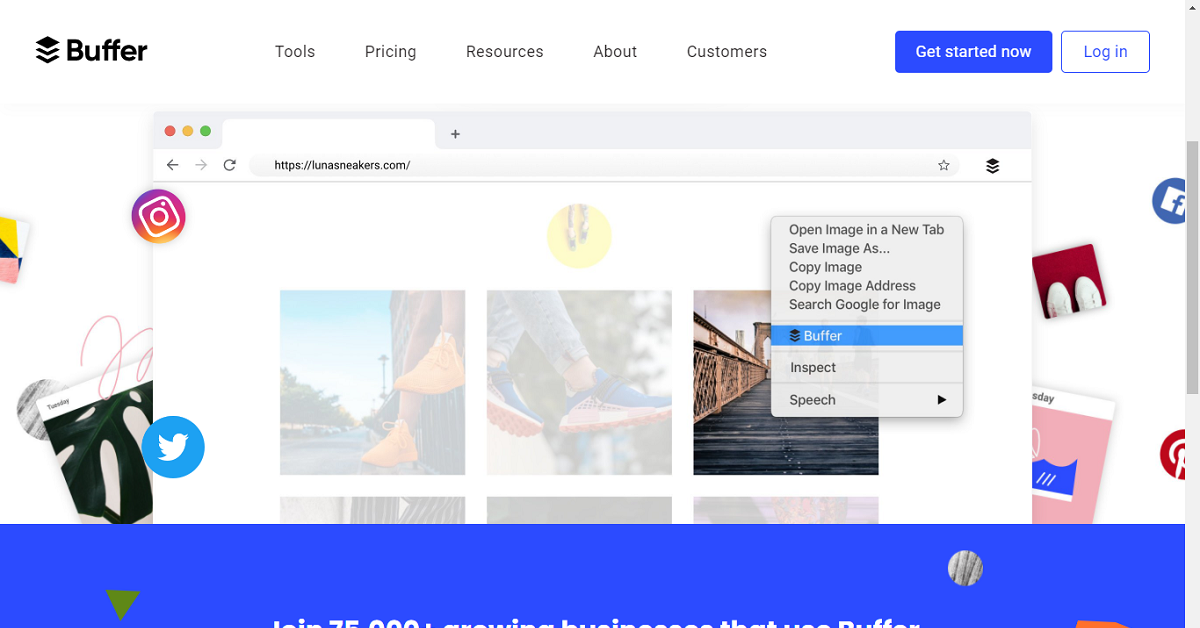
Task: Open the Tools navigation menu
Action: [295, 52]
